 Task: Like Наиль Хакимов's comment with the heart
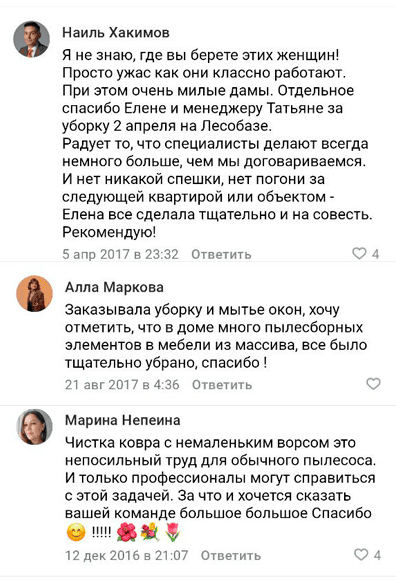tap(359, 253)
